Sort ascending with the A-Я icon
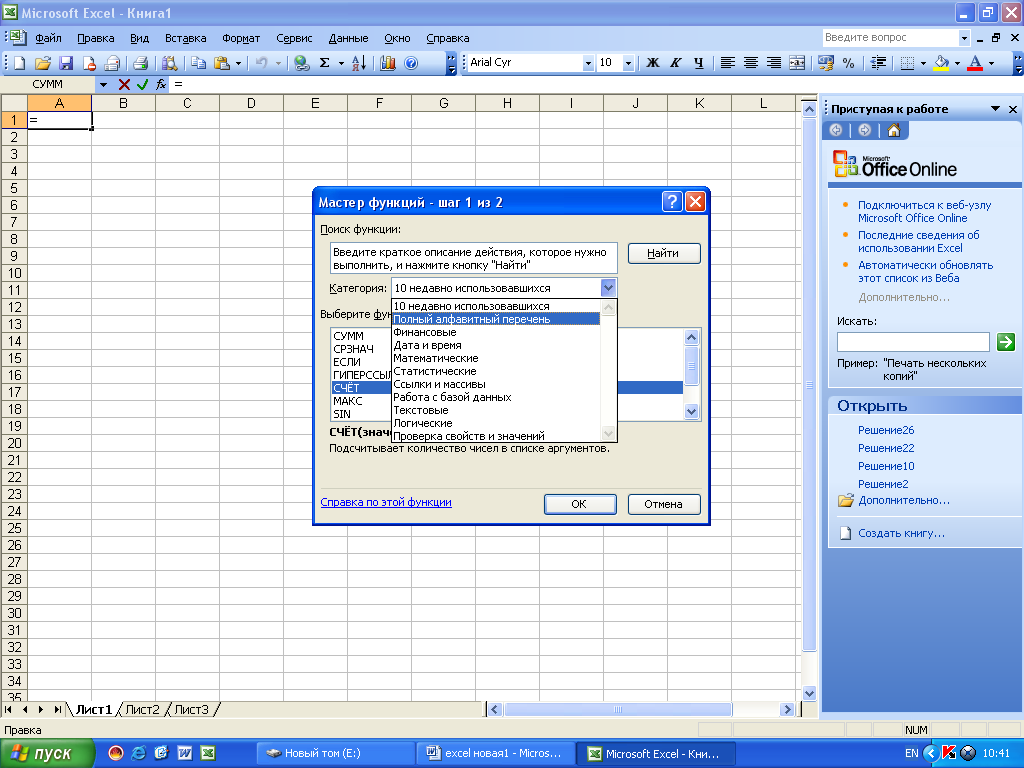Screen dimensions: 1024x768 (359, 63)
